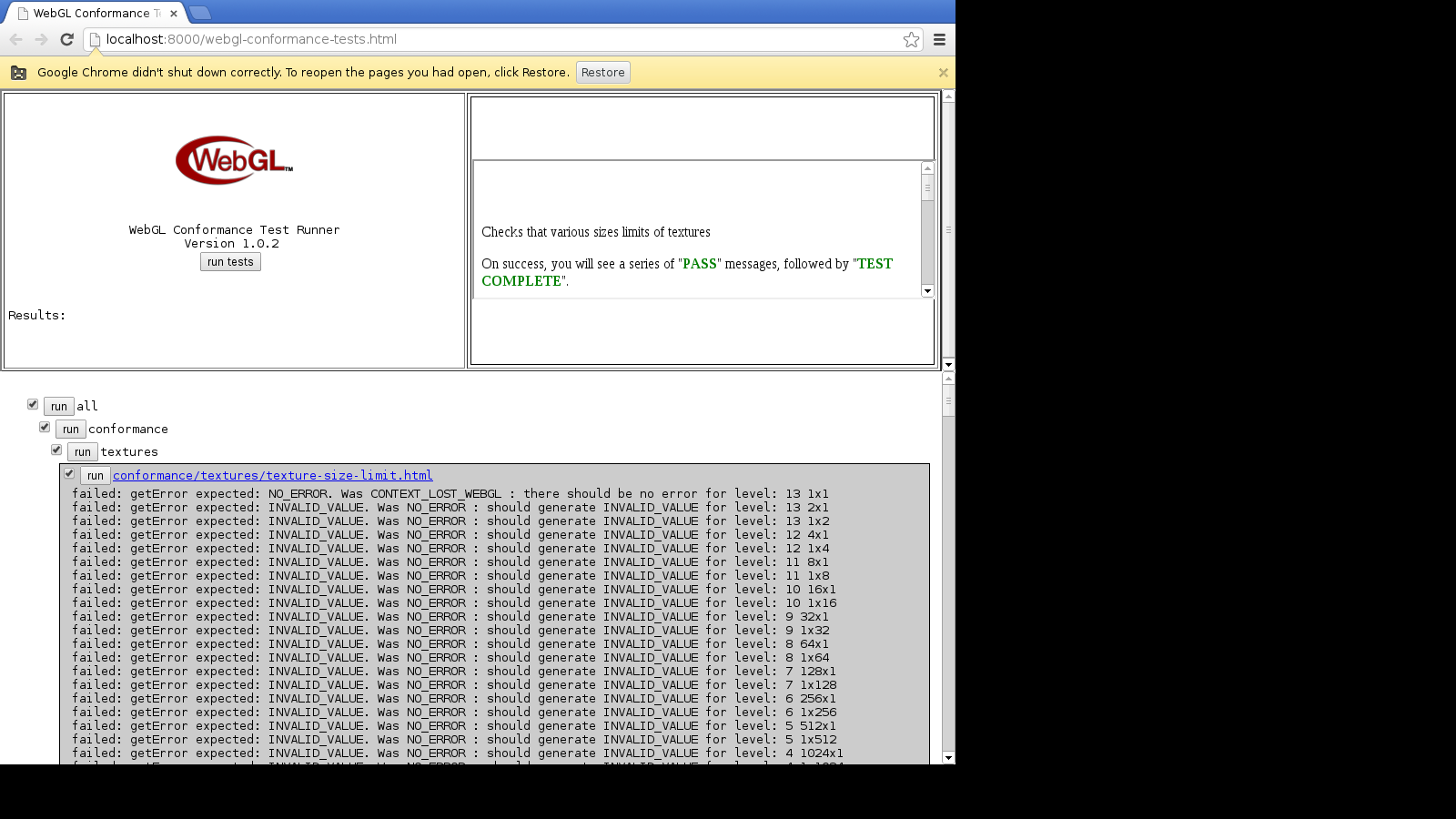Viewport: 1456px width, 819px height.
Task: Click the WebGL logo image
Action: pos(234,160)
